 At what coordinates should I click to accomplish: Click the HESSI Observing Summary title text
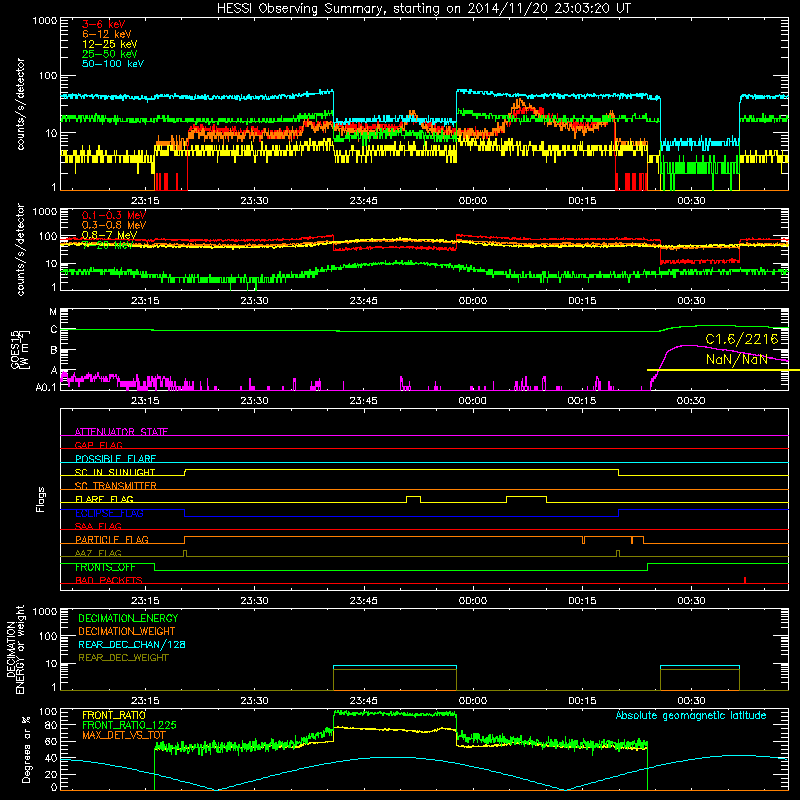pyautogui.click(x=423, y=9)
